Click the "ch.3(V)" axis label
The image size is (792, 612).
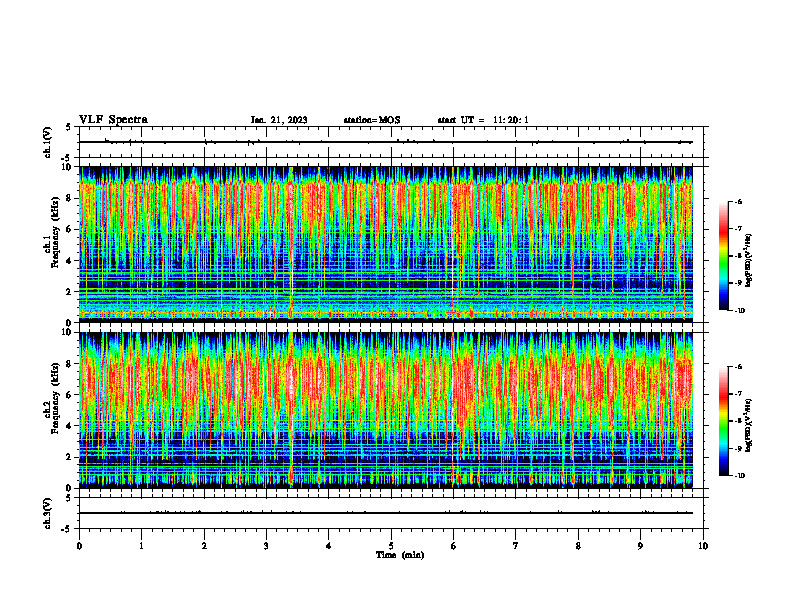coord(48,513)
